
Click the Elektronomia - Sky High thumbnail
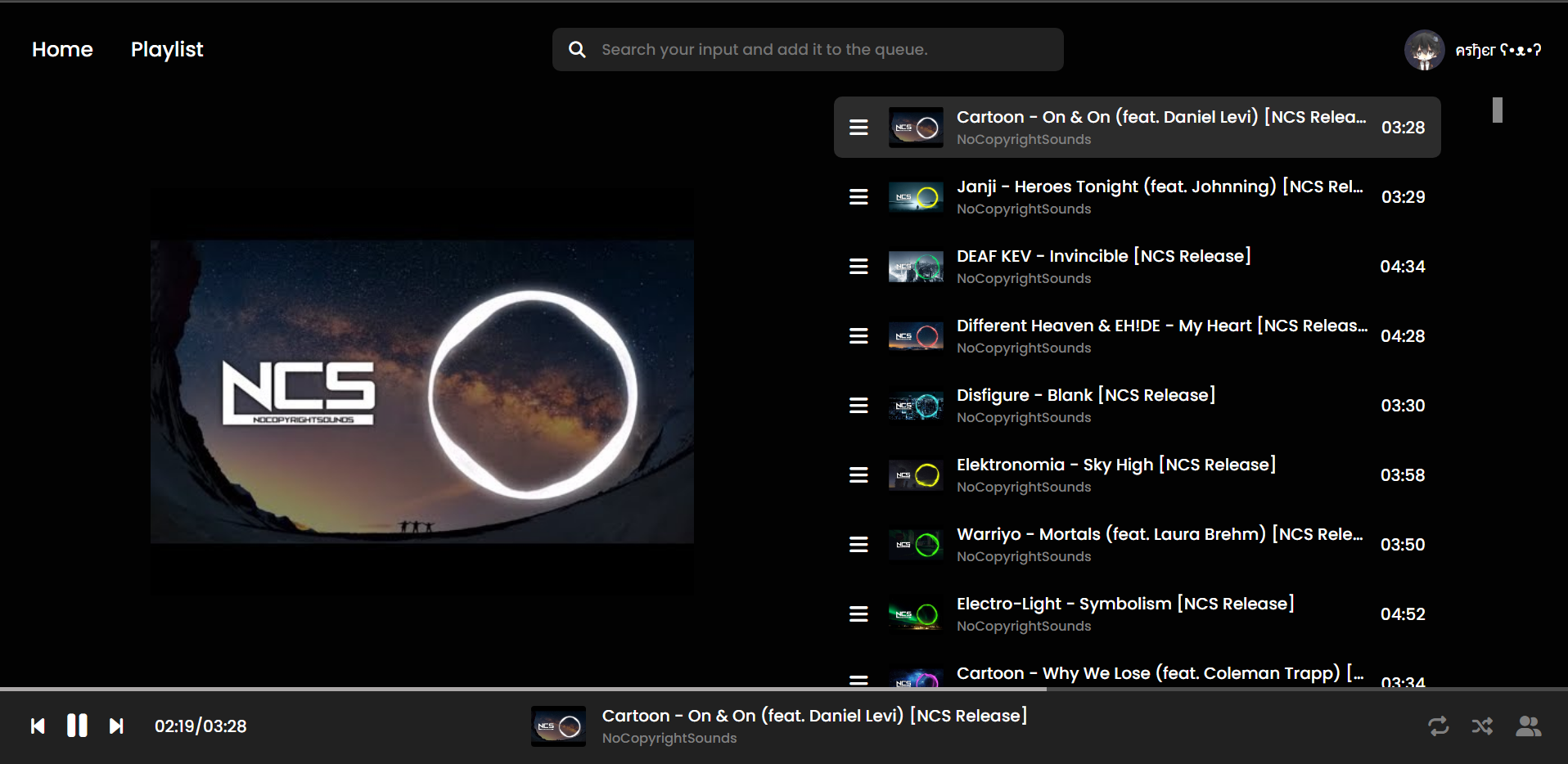[916, 475]
